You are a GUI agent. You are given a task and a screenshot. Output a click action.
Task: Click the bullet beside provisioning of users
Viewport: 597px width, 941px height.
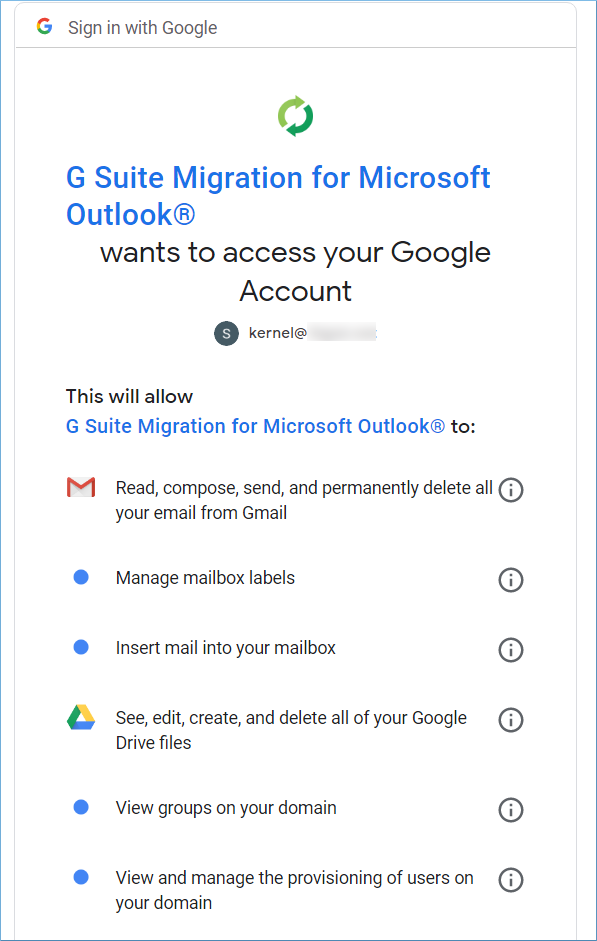tap(81, 877)
